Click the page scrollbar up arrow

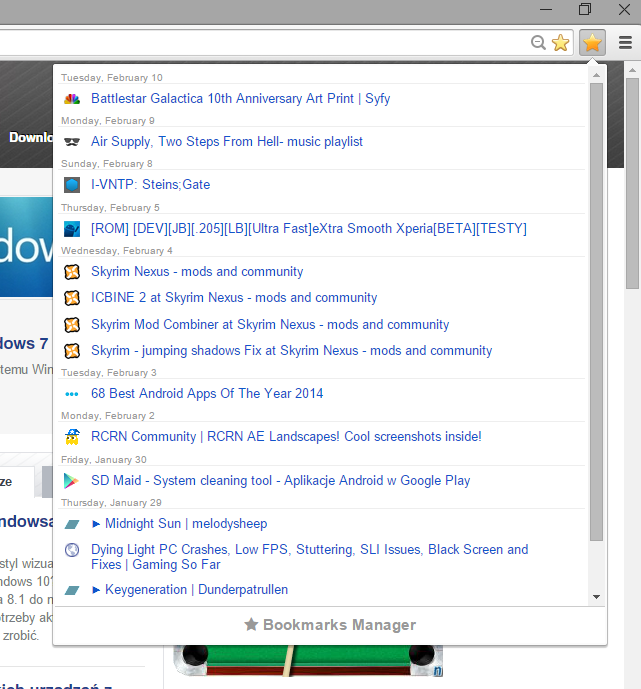point(632,70)
